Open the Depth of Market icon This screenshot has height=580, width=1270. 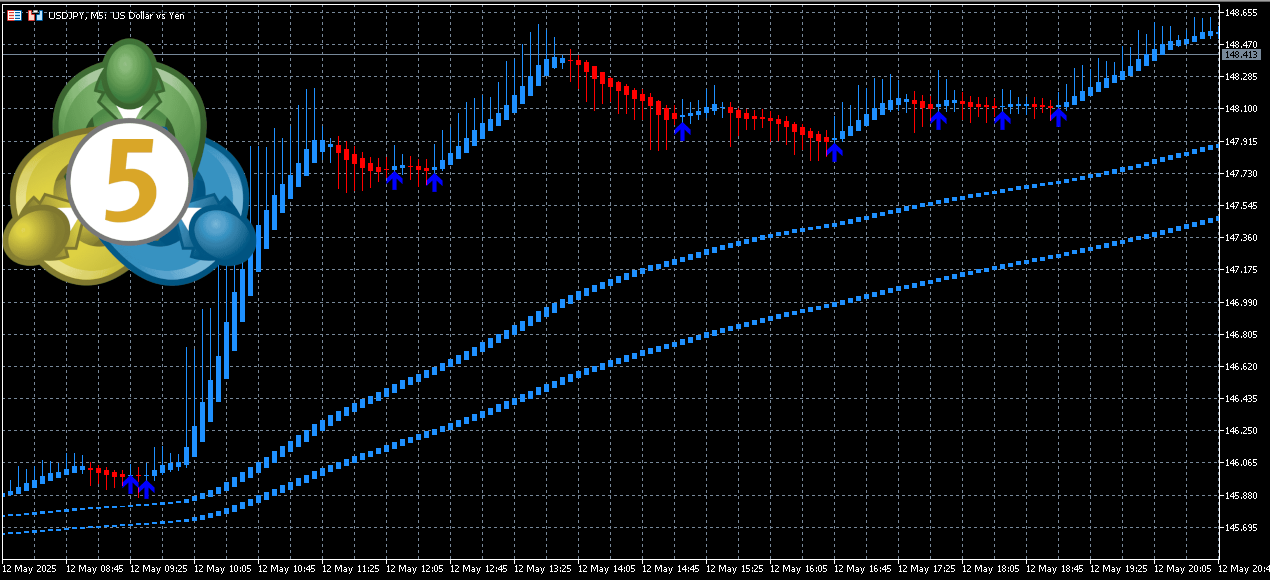pos(14,16)
